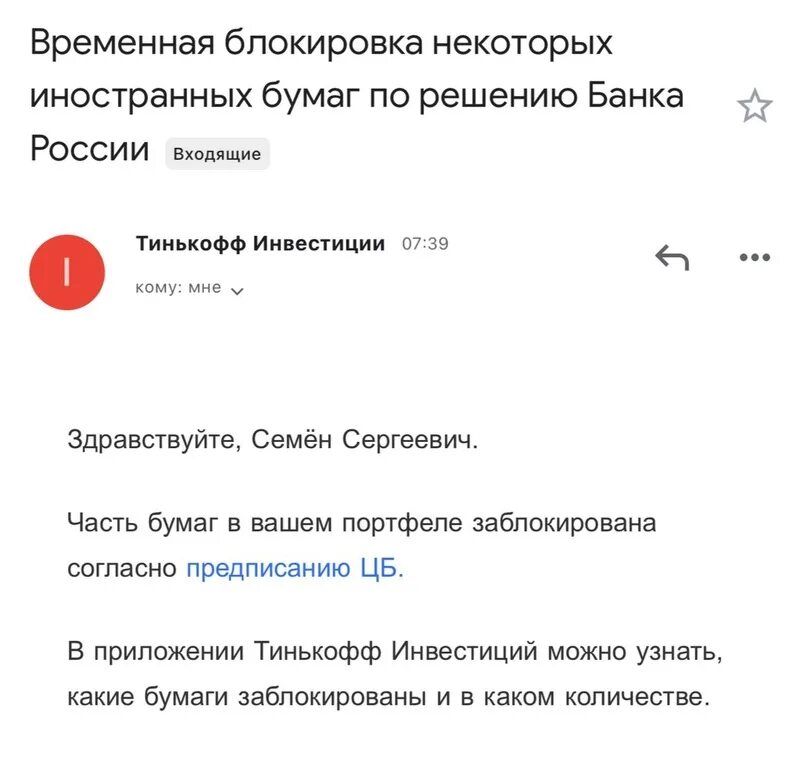
Task: Reply using the curved arrow icon
Action: click(672, 257)
